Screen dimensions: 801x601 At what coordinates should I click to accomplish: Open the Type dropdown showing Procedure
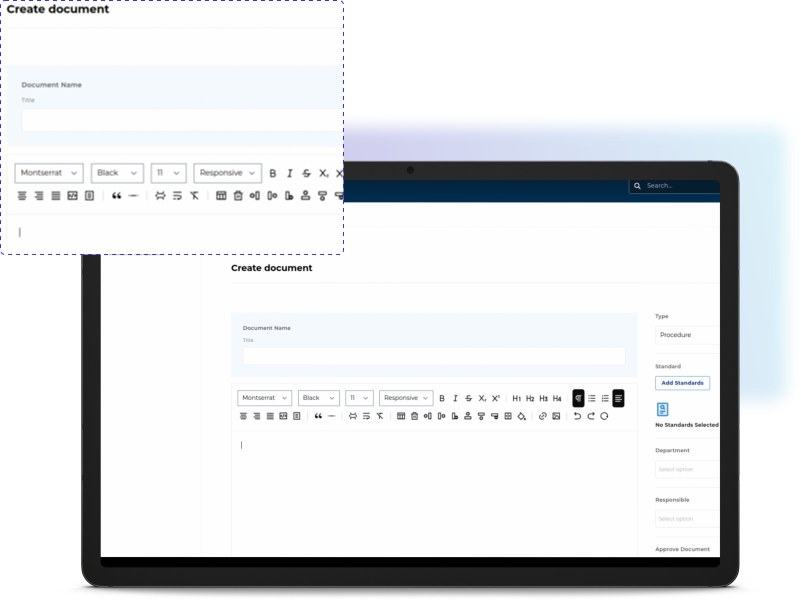[688, 335]
